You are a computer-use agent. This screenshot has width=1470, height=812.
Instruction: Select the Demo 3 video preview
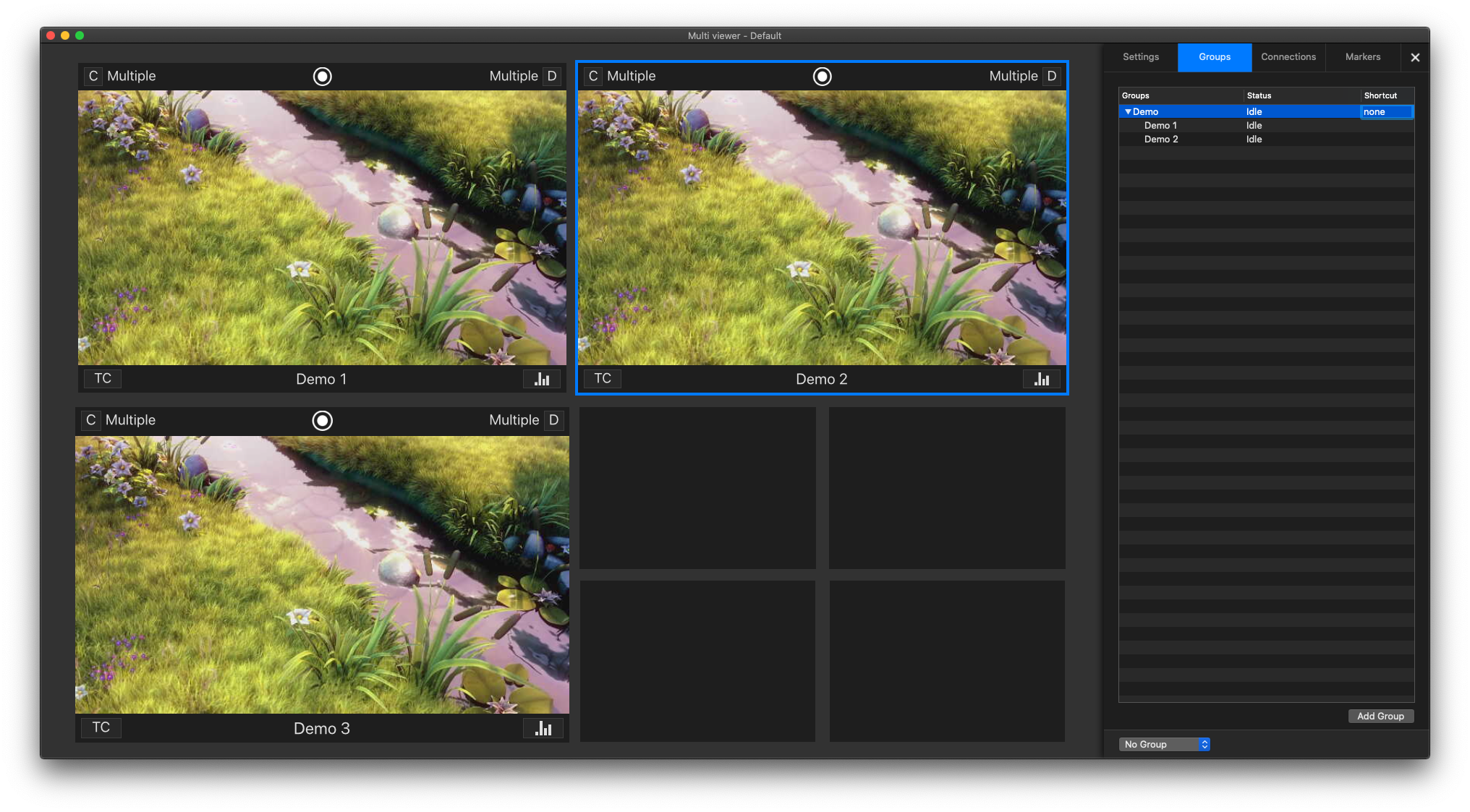[x=322, y=575]
